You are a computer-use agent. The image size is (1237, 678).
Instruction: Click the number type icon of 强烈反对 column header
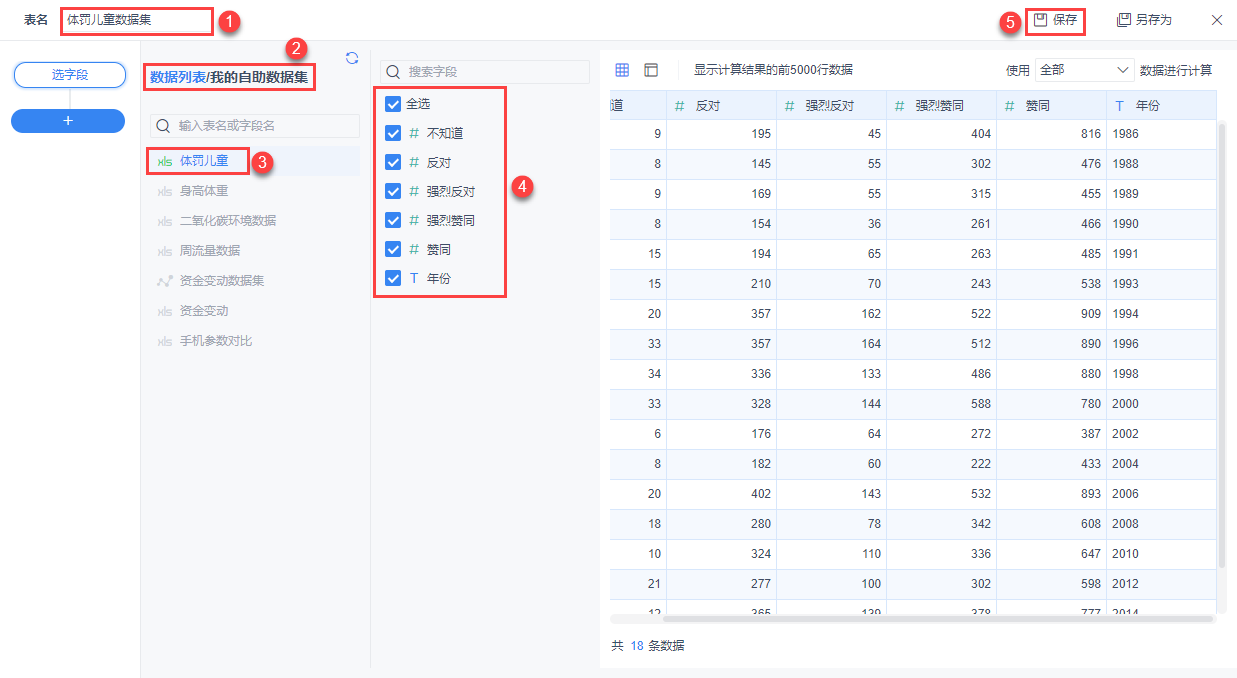(x=790, y=105)
